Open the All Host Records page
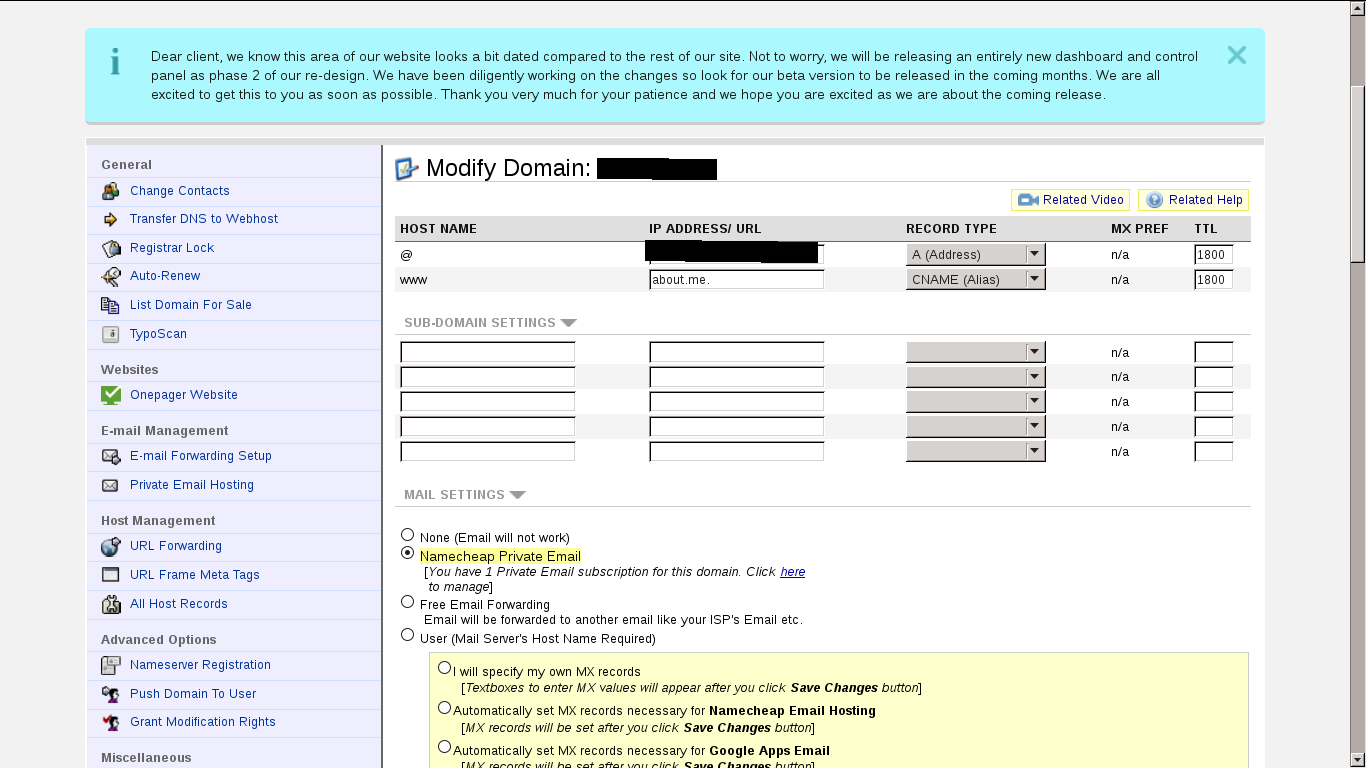Screen dimensions: 1366x768 [178, 604]
